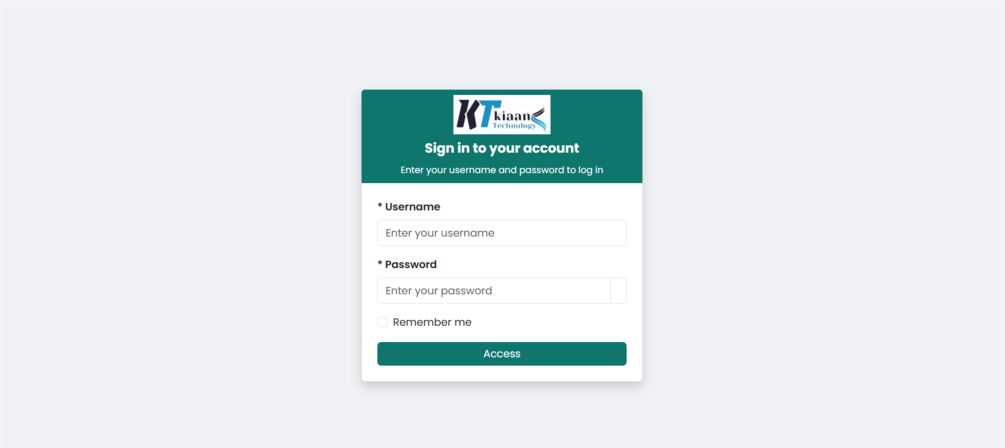The width and height of the screenshot is (1005, 448).
Task: Tick the Remember me checkbox
Action: [383, 322]
